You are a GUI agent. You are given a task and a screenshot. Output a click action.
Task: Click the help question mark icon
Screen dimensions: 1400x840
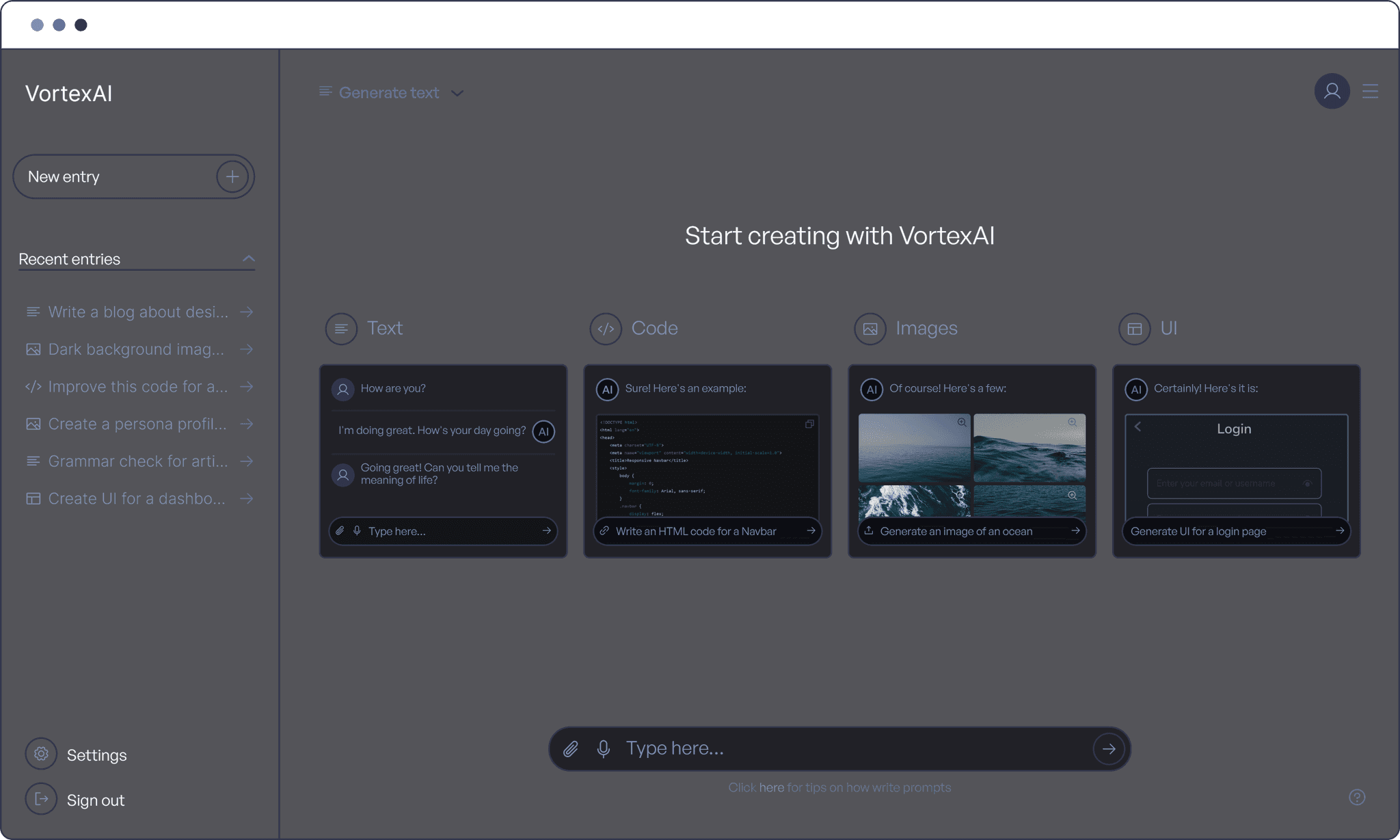click(1357, 798)
